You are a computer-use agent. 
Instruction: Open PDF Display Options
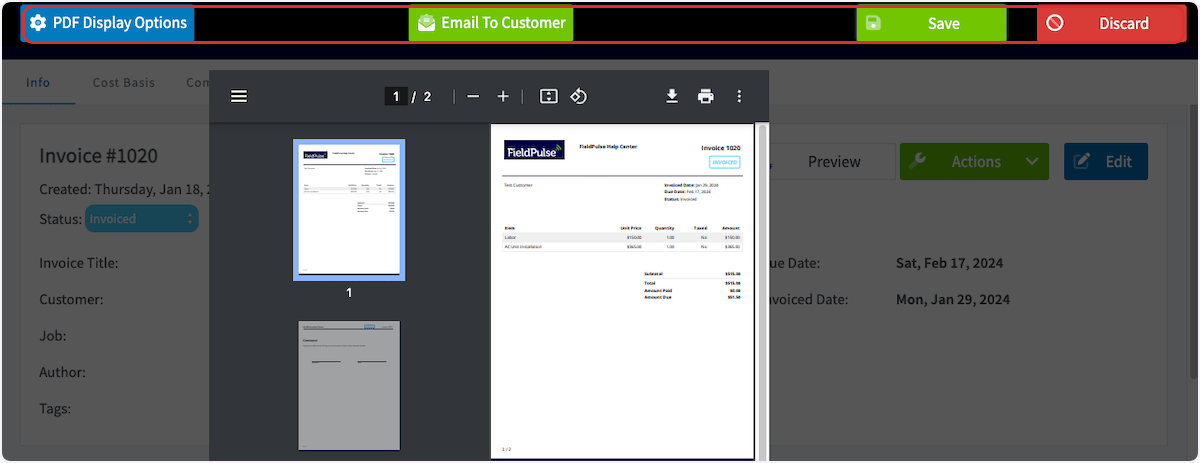[x=108, y=23]
